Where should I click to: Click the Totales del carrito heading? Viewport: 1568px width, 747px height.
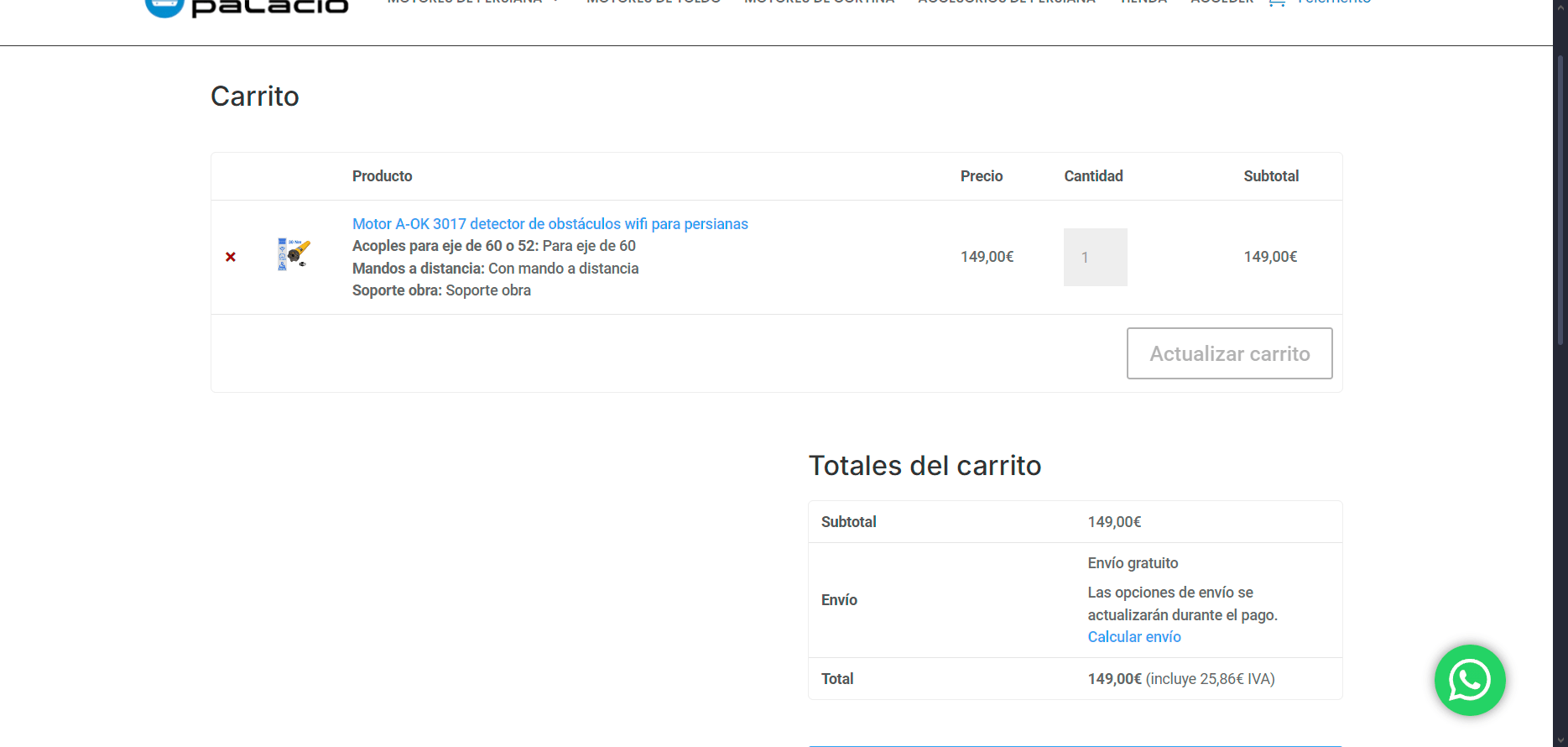(925, 466)
